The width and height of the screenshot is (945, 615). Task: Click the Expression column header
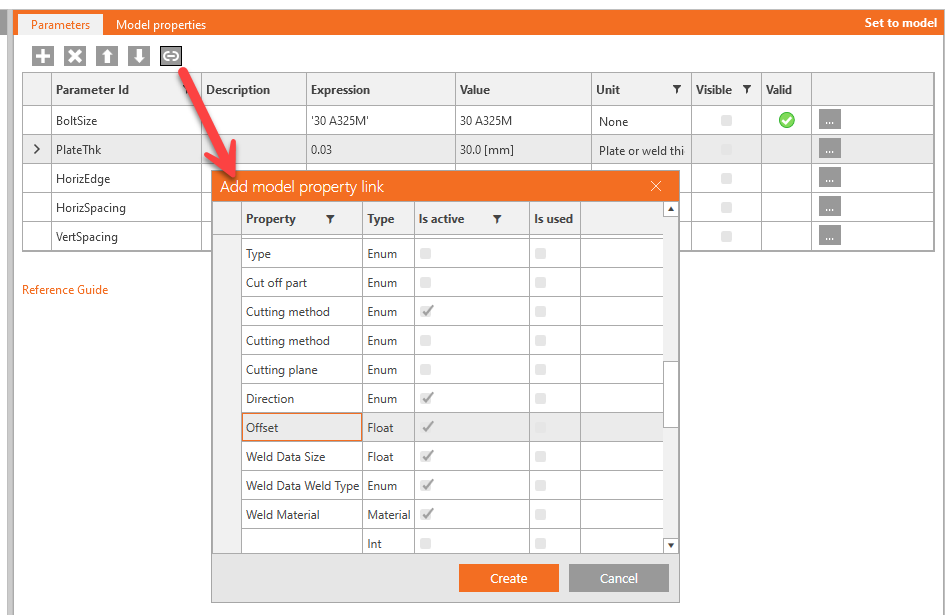pyautogui.click(x=381, y=89)
